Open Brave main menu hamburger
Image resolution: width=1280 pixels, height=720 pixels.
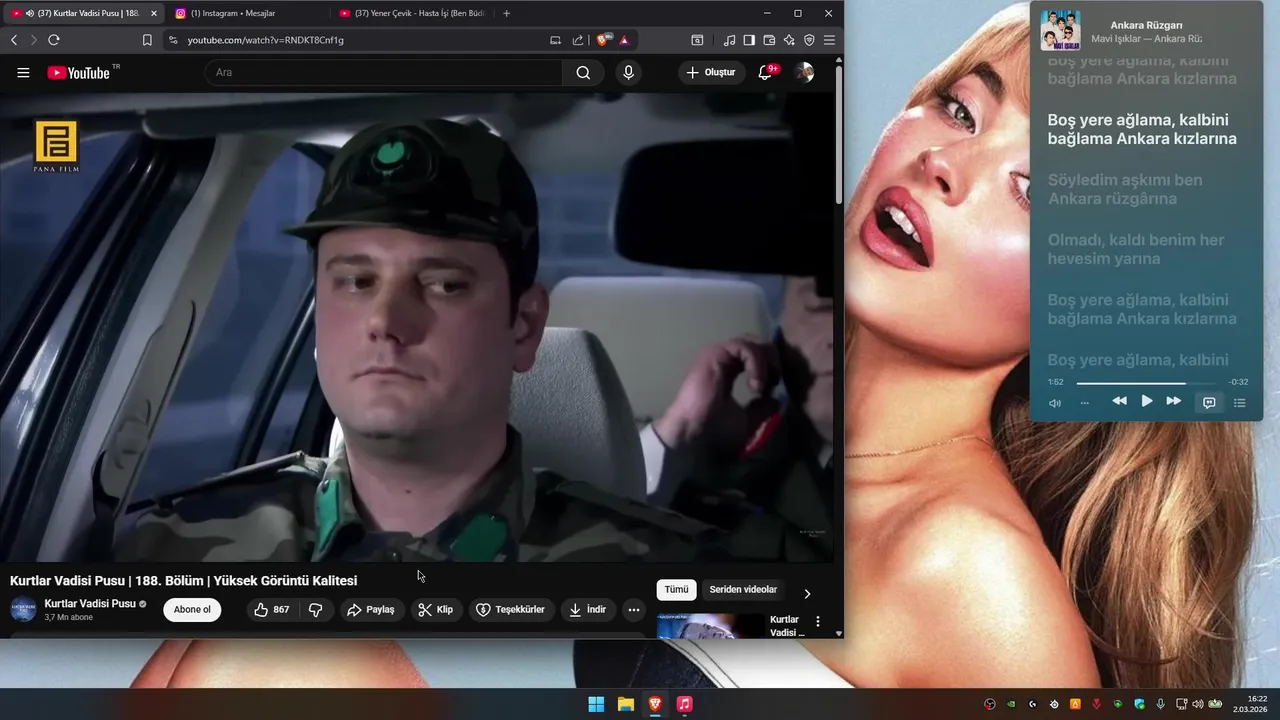pos(829,40)
